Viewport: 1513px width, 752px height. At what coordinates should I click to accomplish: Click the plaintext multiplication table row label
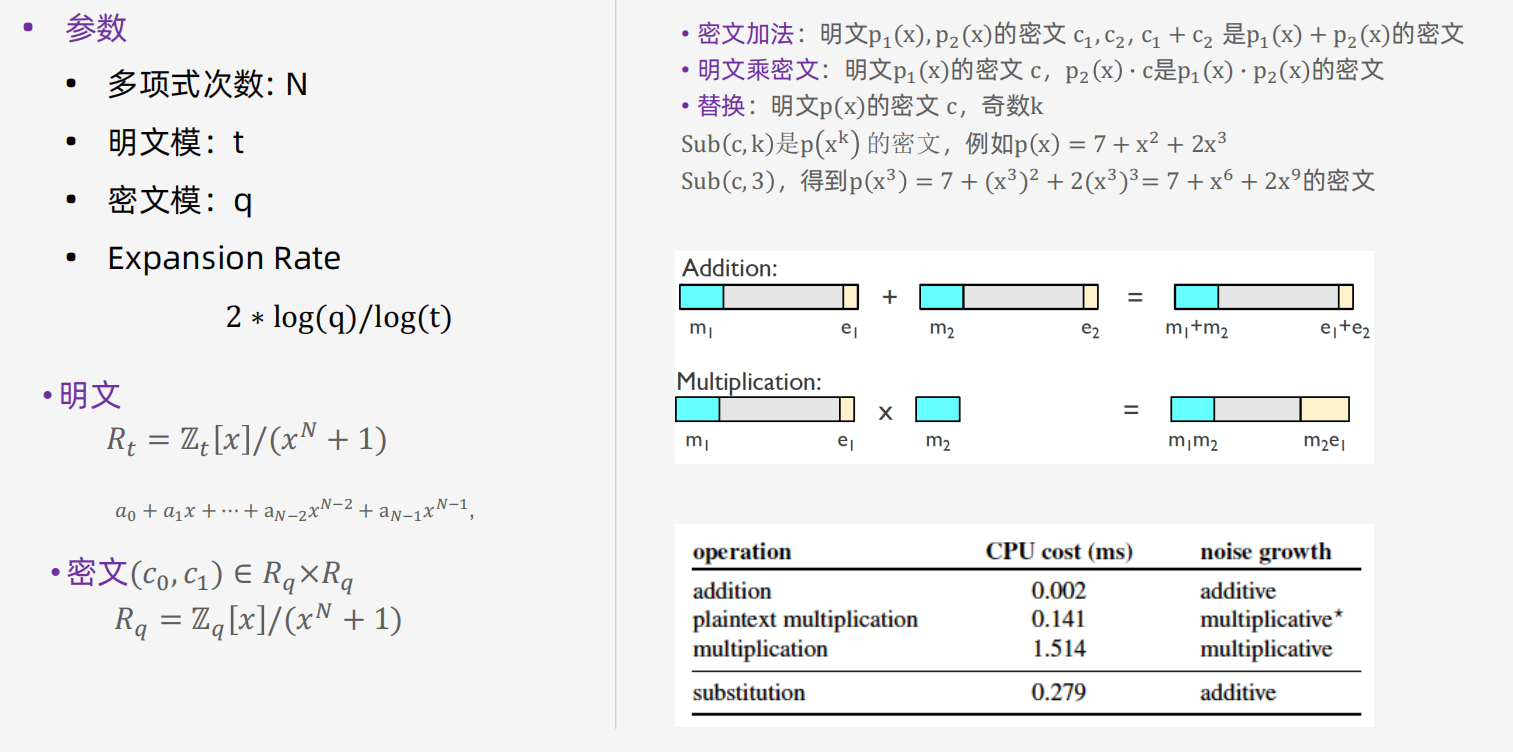804,620
